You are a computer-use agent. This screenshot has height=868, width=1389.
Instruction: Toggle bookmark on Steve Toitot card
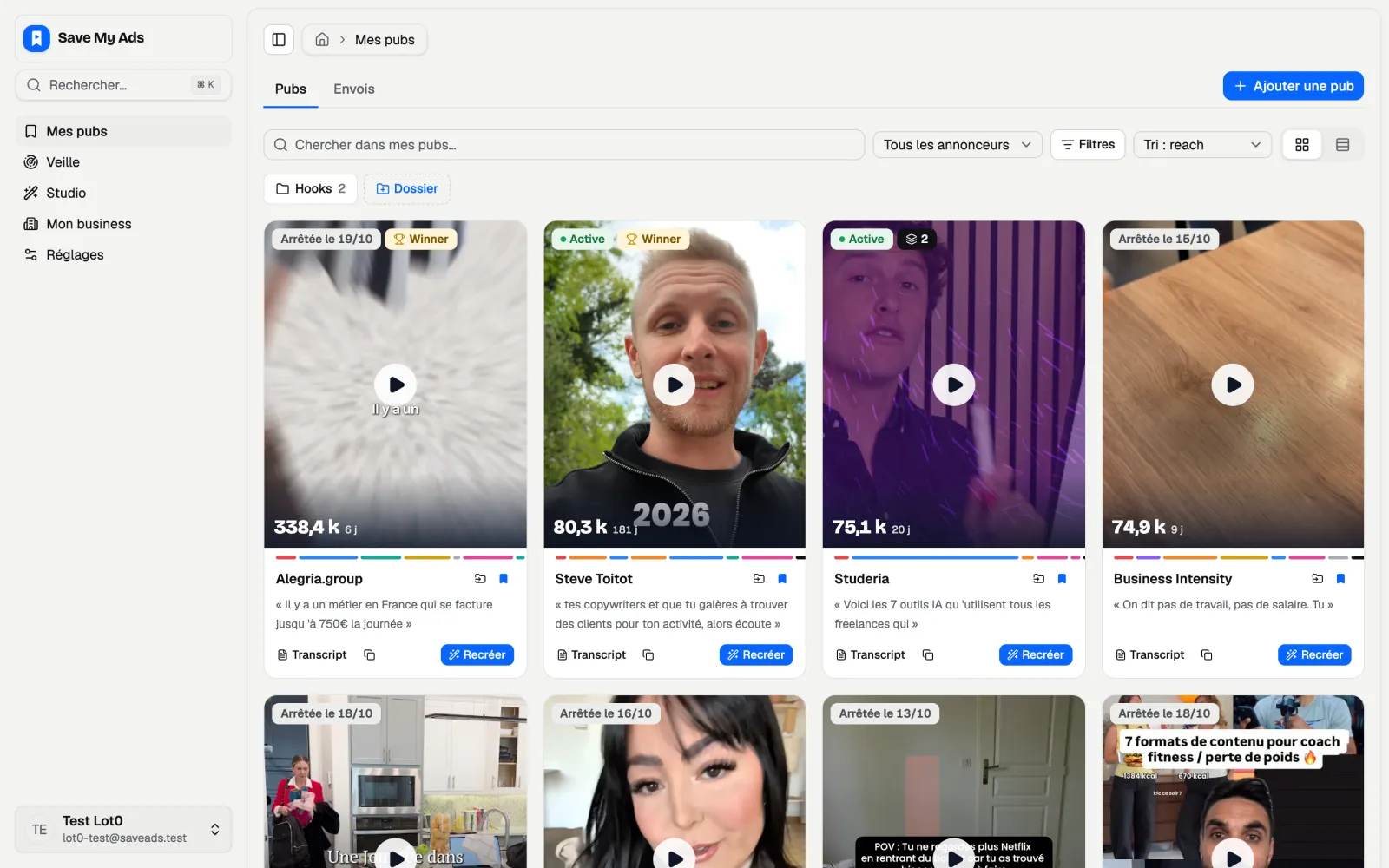point(782,579)
